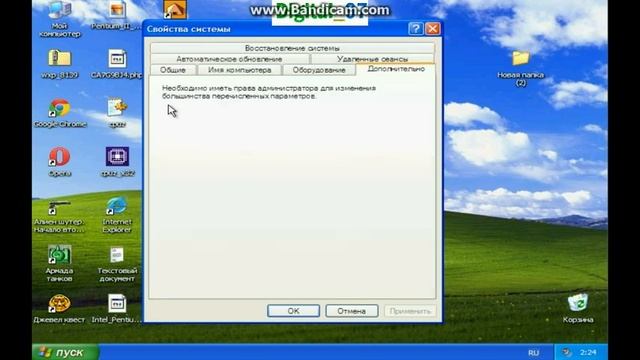Switch to the Имя компьютера tab
The image size is (640, 360).
(x=240, y=70)
